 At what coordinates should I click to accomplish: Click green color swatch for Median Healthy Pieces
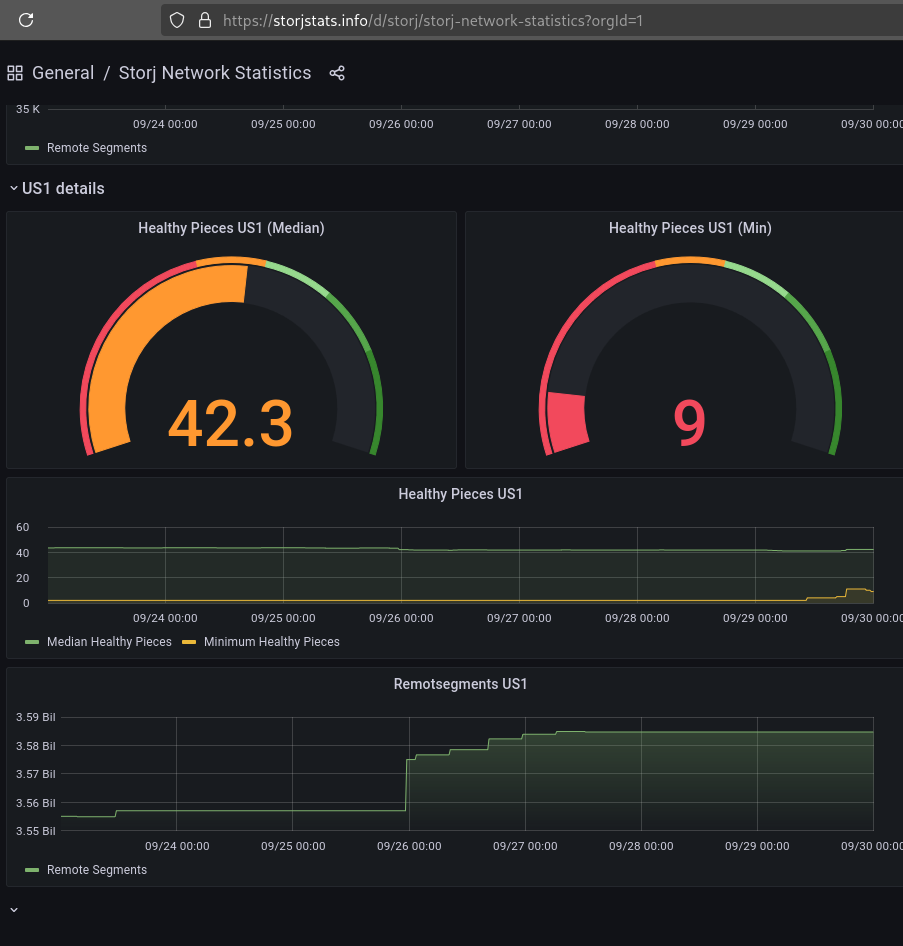[x=32, y=642]
